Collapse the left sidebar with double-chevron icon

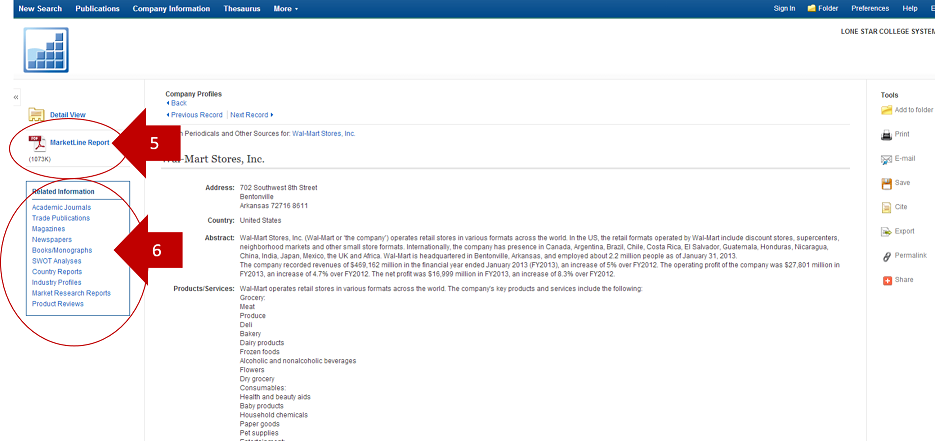[x=17, y=97]
